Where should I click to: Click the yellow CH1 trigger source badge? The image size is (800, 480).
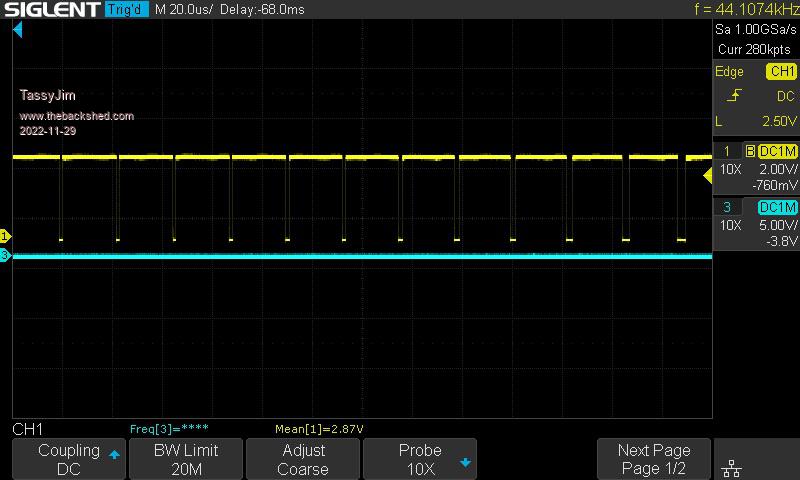point(781,71)
